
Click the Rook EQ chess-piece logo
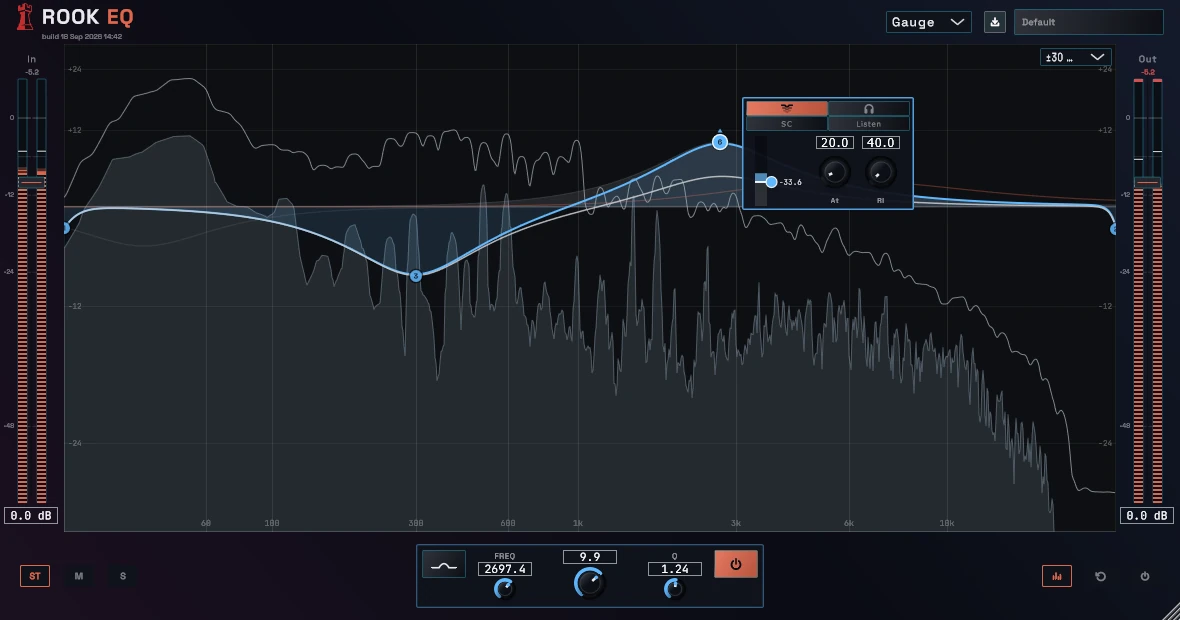(26, 17)
